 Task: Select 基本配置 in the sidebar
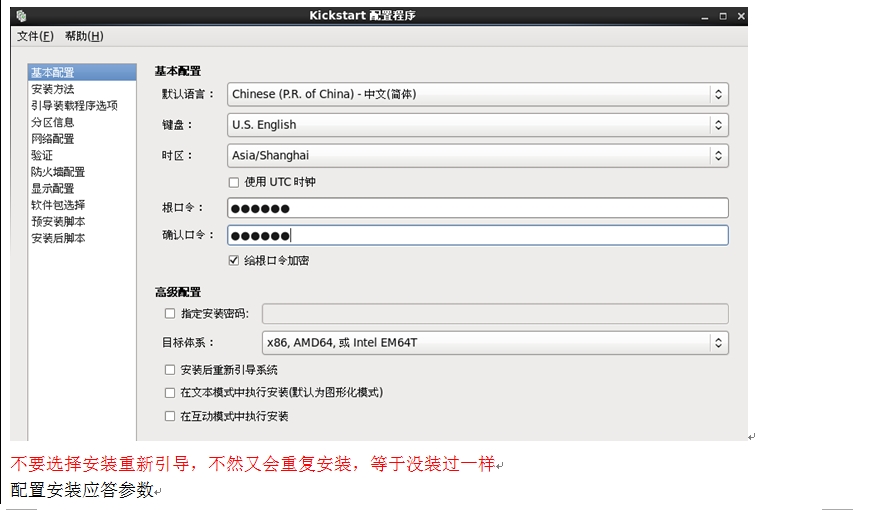coord(82,72)
